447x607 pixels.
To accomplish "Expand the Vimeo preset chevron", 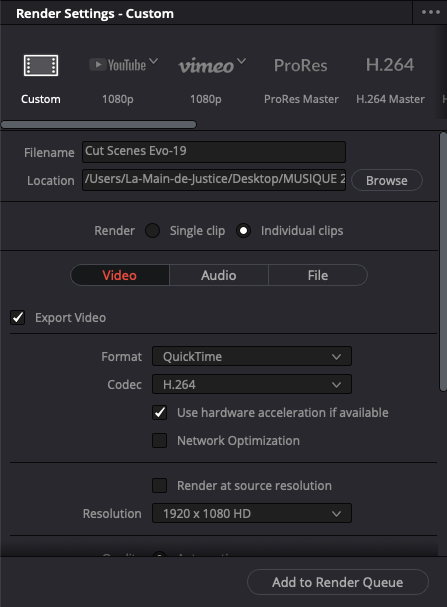I will coord(241,61).
